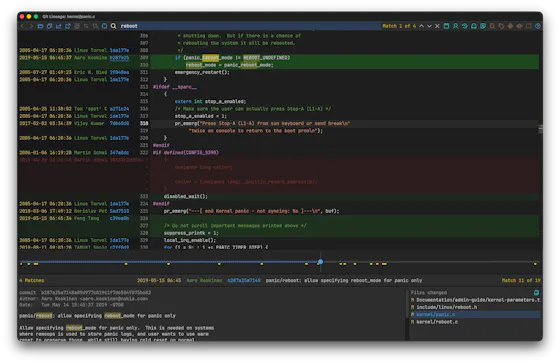Go back with the left arrow
Viewport: 560px width, 364px height.
tap(22, 26)
